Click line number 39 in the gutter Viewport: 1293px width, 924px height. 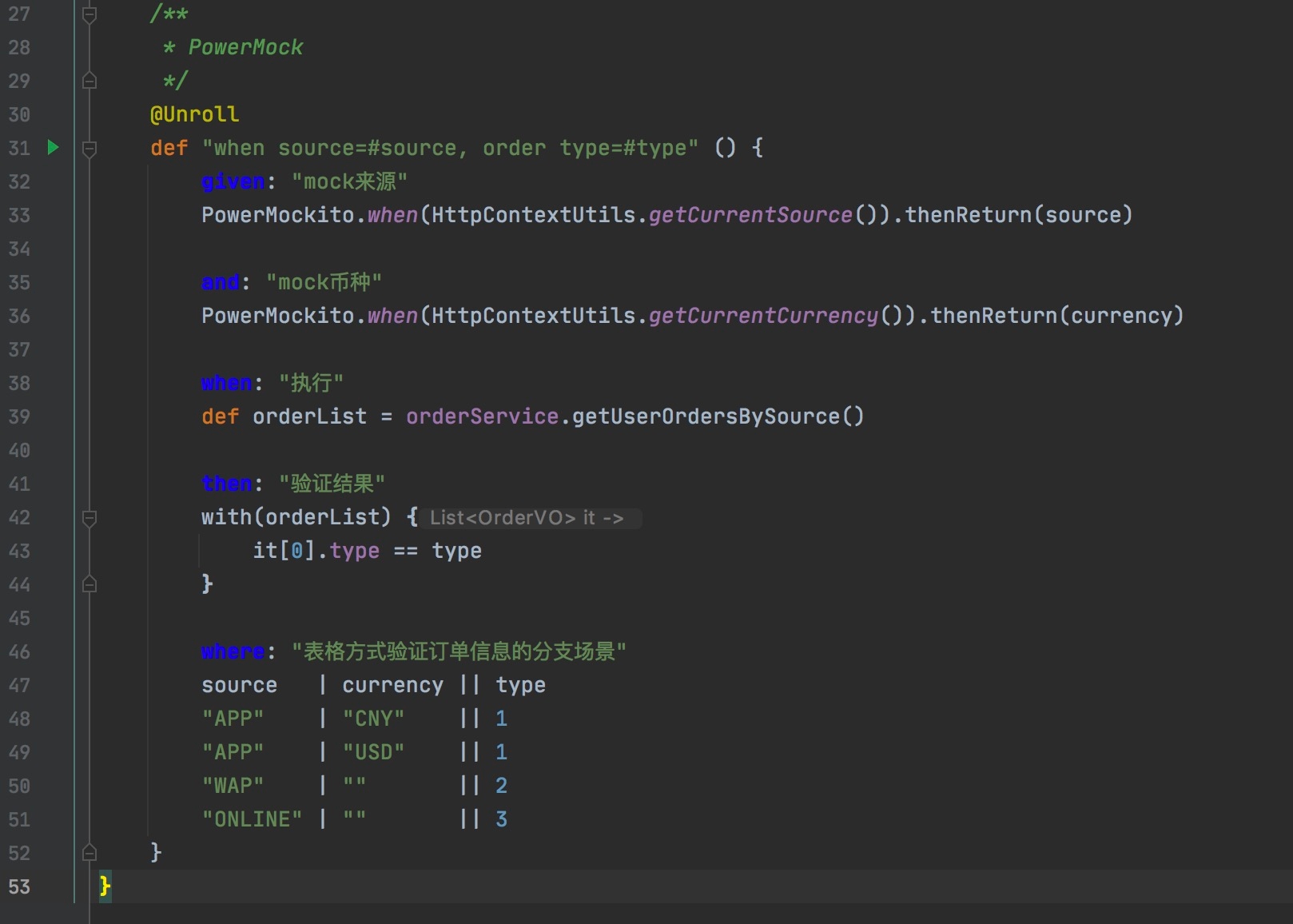click(19, 416)
